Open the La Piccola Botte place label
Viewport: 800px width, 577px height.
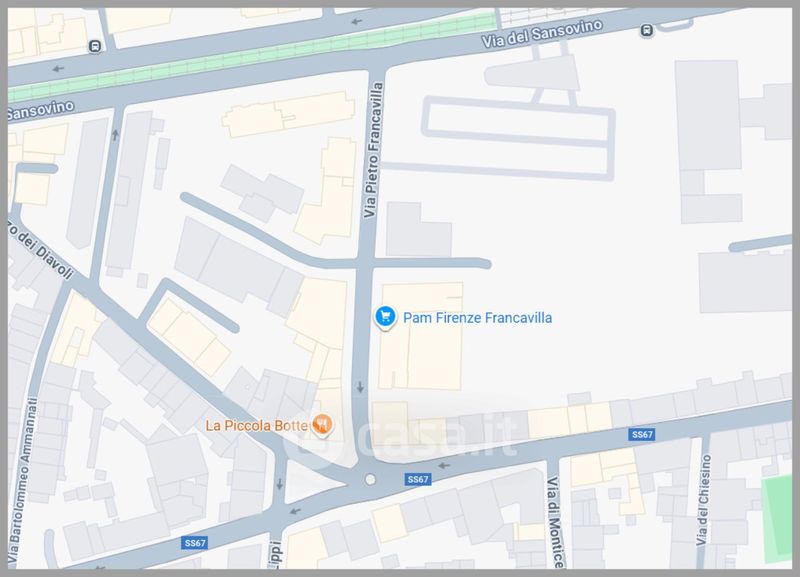pyautogui.click(x=257, y=425)
